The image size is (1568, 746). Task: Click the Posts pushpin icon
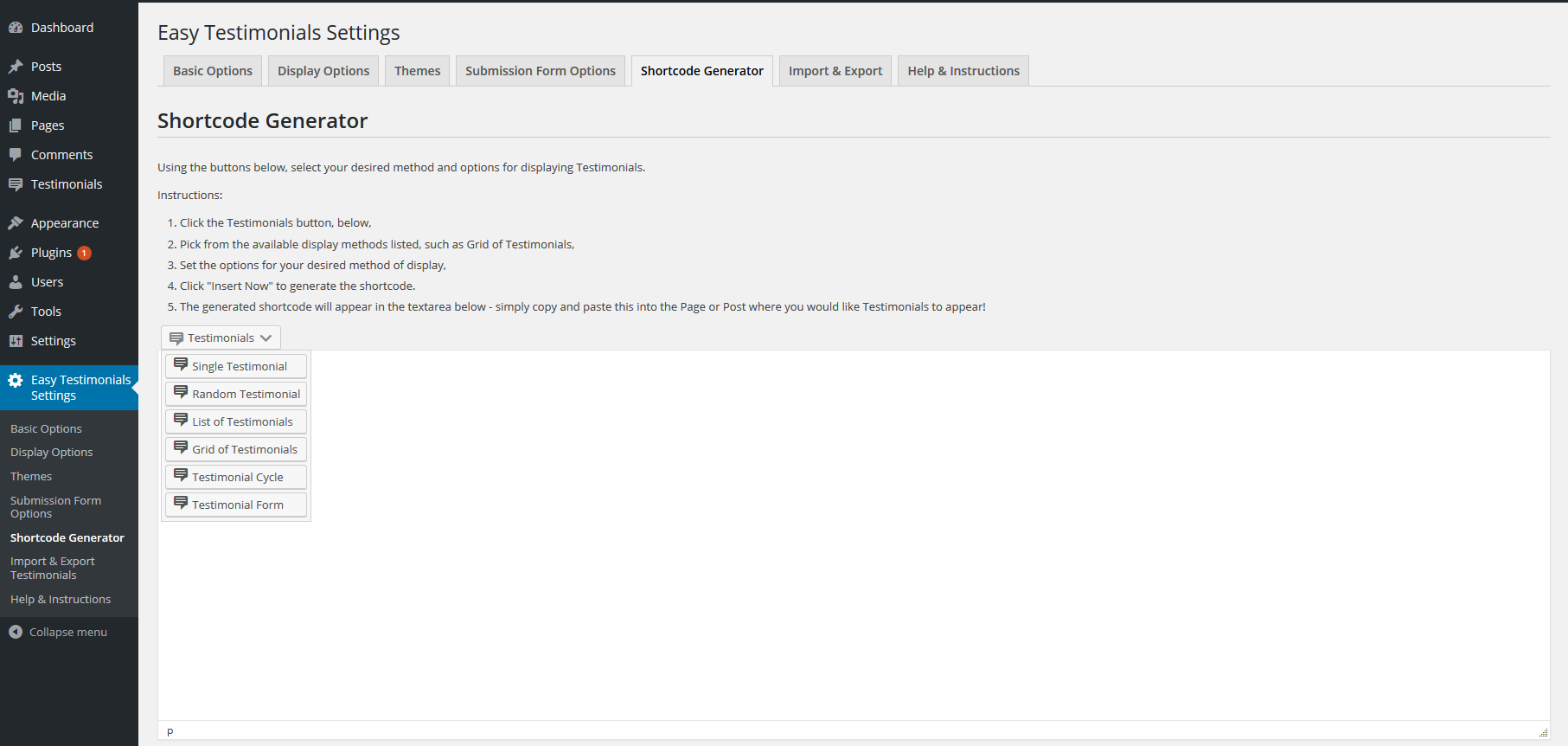[16, 67]
